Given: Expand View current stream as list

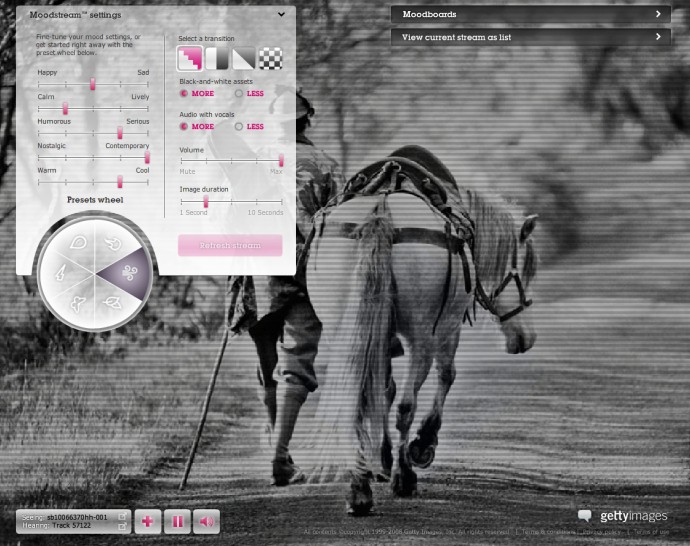Looking at the screenshot, I should pyautogui.click(x=658, y=36).
